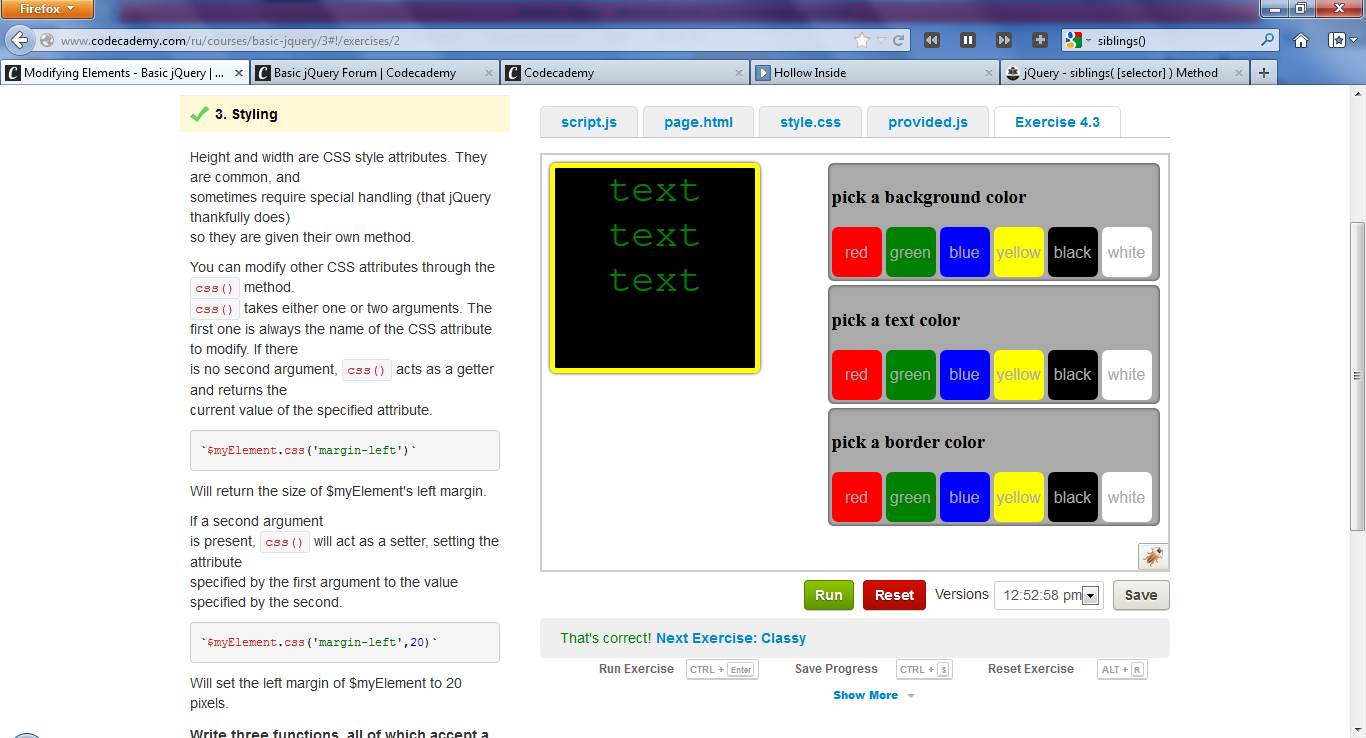Pick black text color
1366x738 pixels.
click(1073, 375)
